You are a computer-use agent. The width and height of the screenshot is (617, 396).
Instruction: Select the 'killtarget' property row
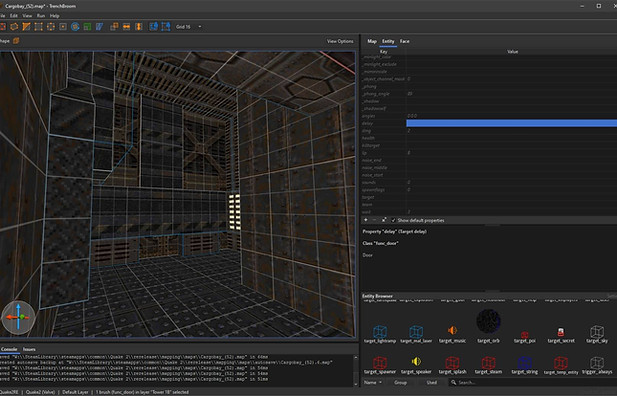[489, 146]
